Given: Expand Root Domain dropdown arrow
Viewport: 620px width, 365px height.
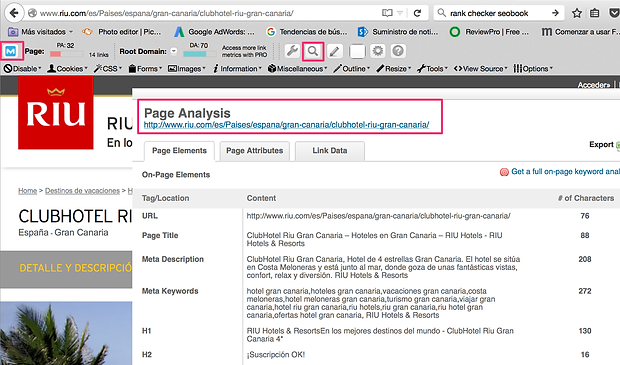Looking at the screenshot, I should pyautogui.click(x=174, y=51).
